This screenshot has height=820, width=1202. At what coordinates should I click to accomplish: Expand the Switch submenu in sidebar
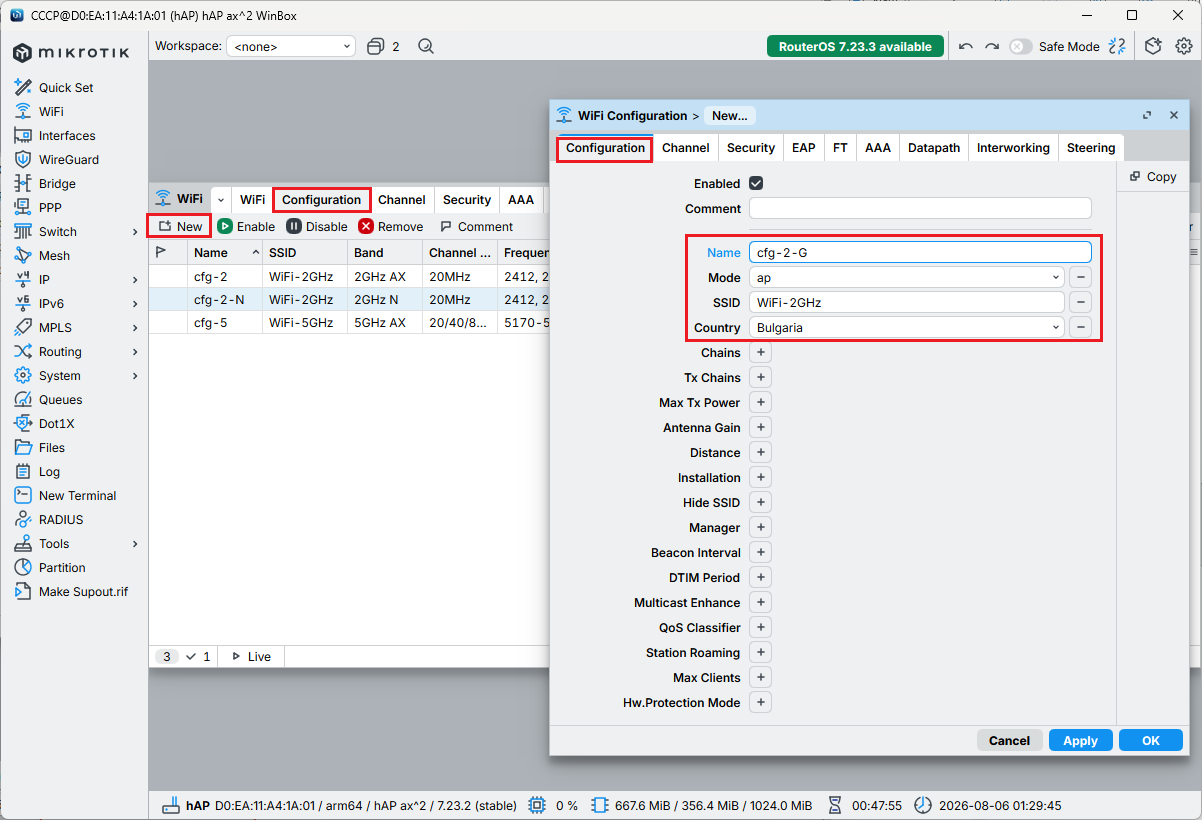(x=135, y=231)
